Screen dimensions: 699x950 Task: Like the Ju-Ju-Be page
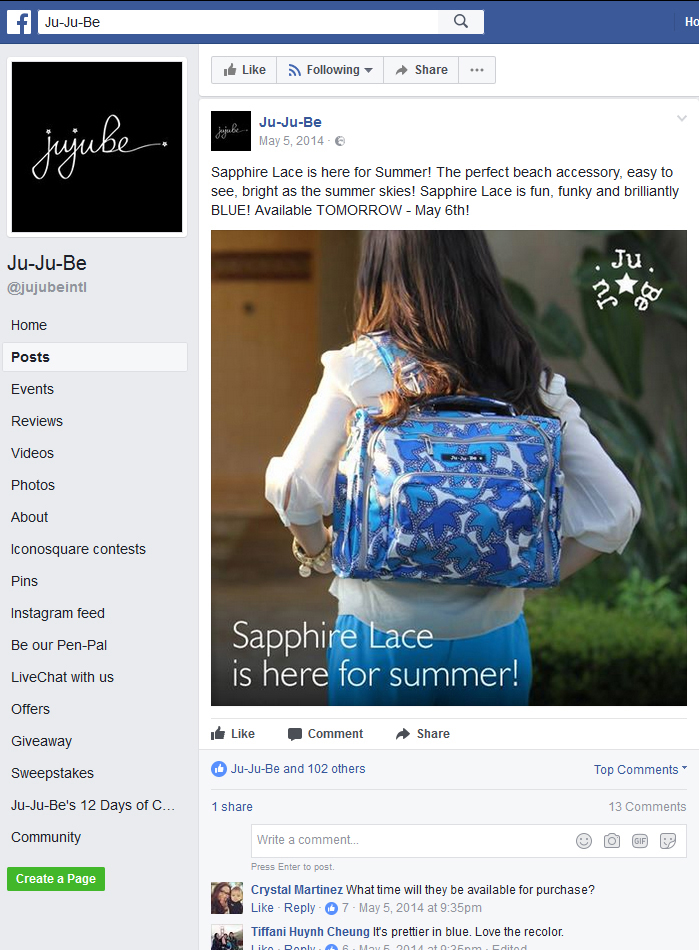[244, 70]
